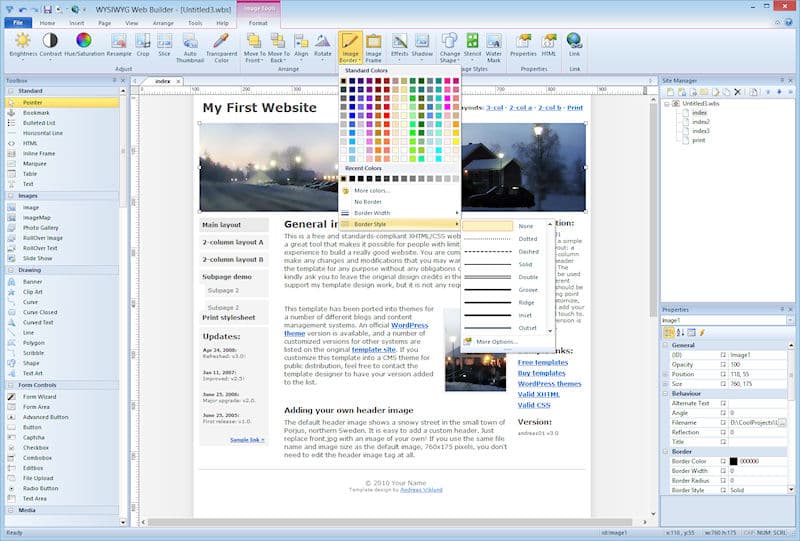Choose the Dashed border style
The height and width of the screenshot is (541, 800).
pos(527,251)
